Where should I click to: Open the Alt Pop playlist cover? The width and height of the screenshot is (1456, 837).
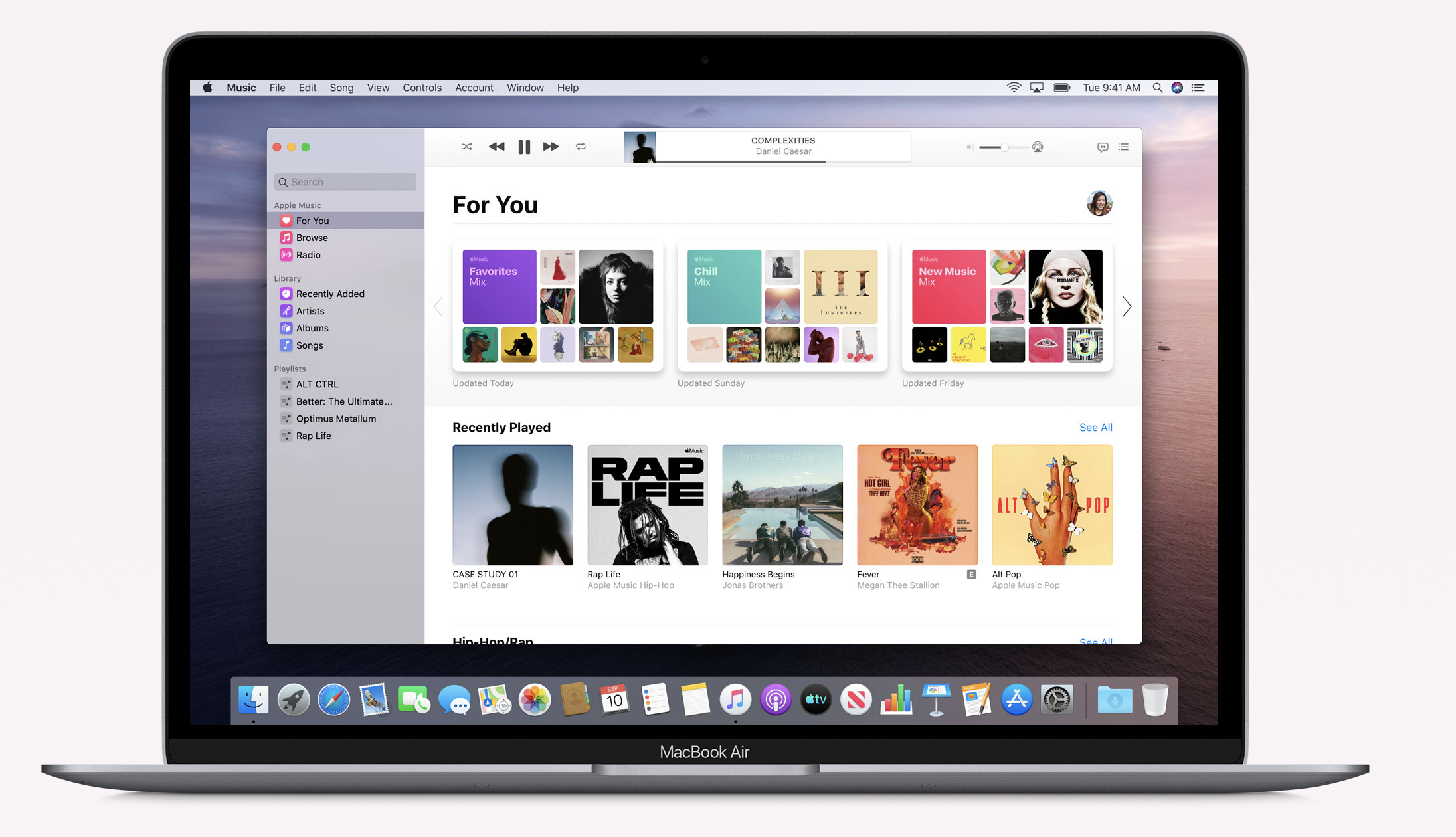coord(1052,505)
